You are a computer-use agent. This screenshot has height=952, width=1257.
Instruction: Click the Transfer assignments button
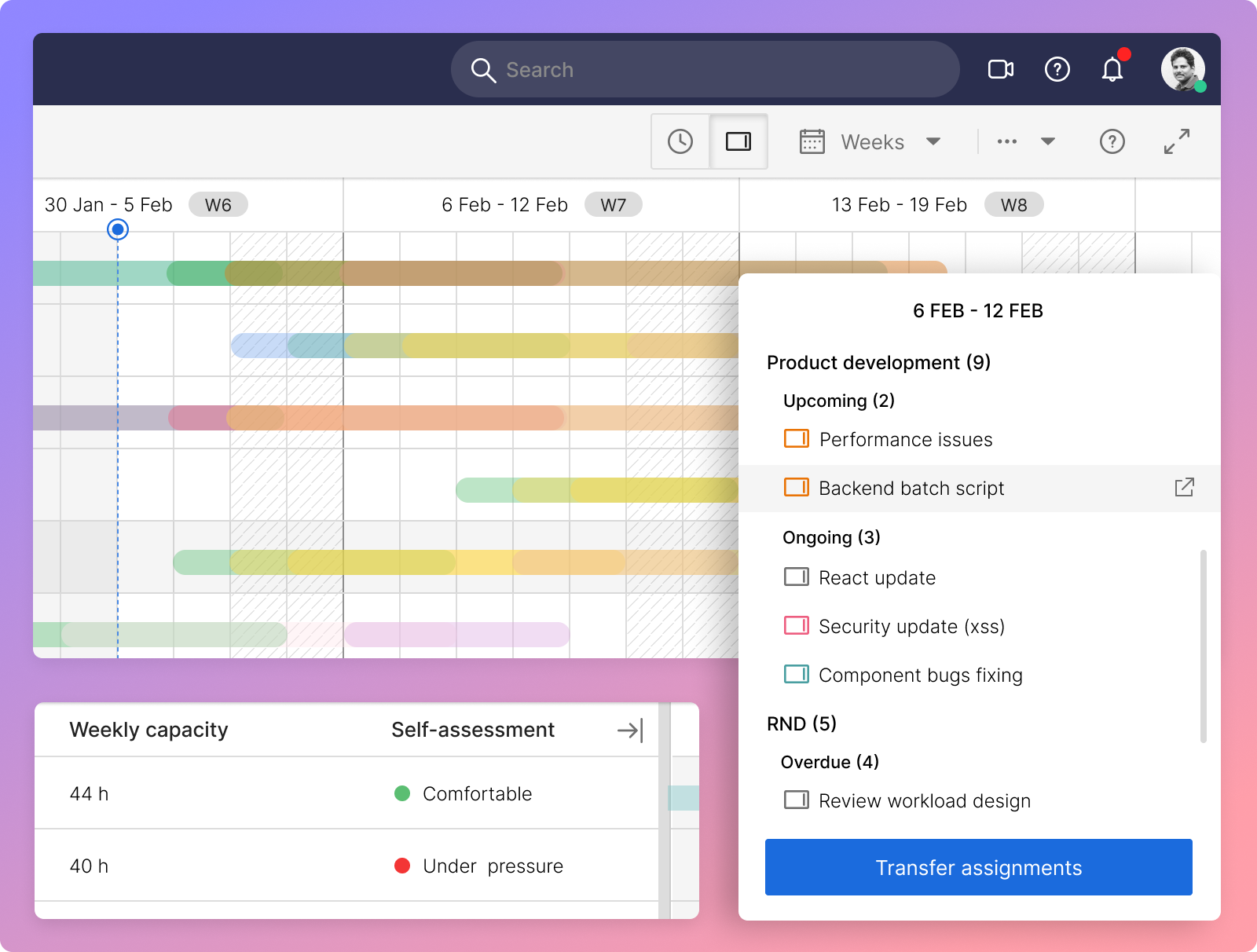[978, 867]
